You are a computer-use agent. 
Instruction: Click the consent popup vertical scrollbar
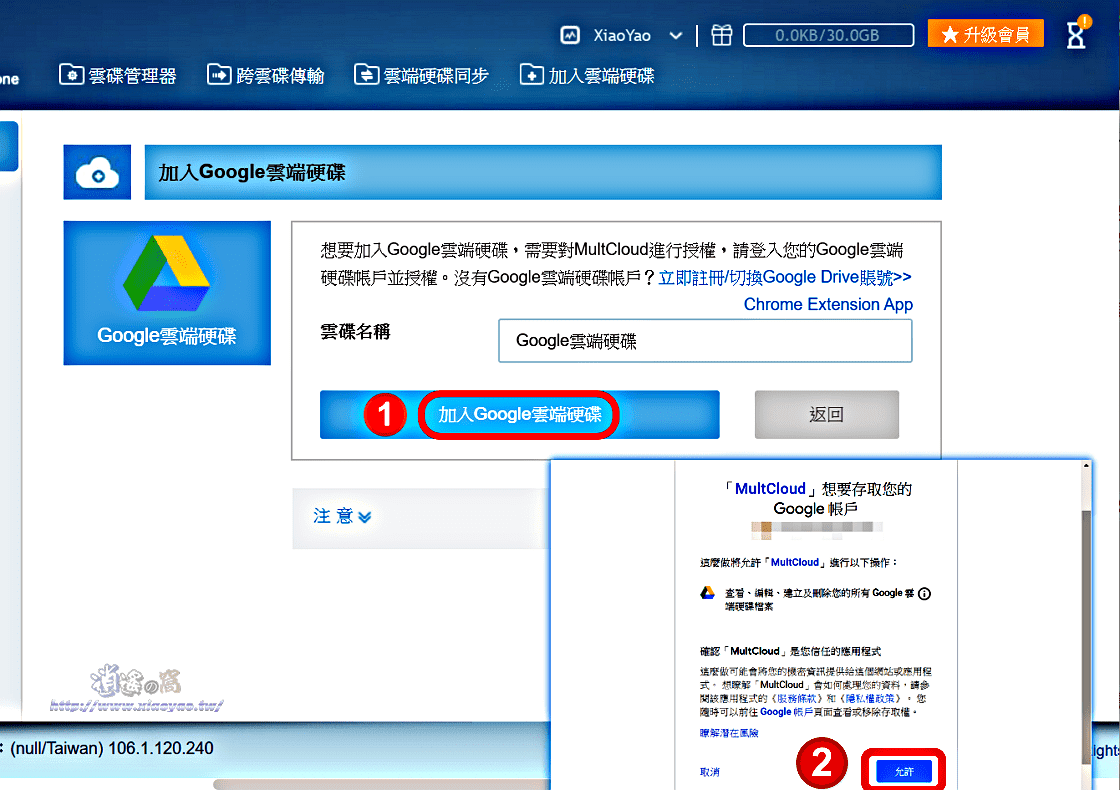click(1086, 636)
